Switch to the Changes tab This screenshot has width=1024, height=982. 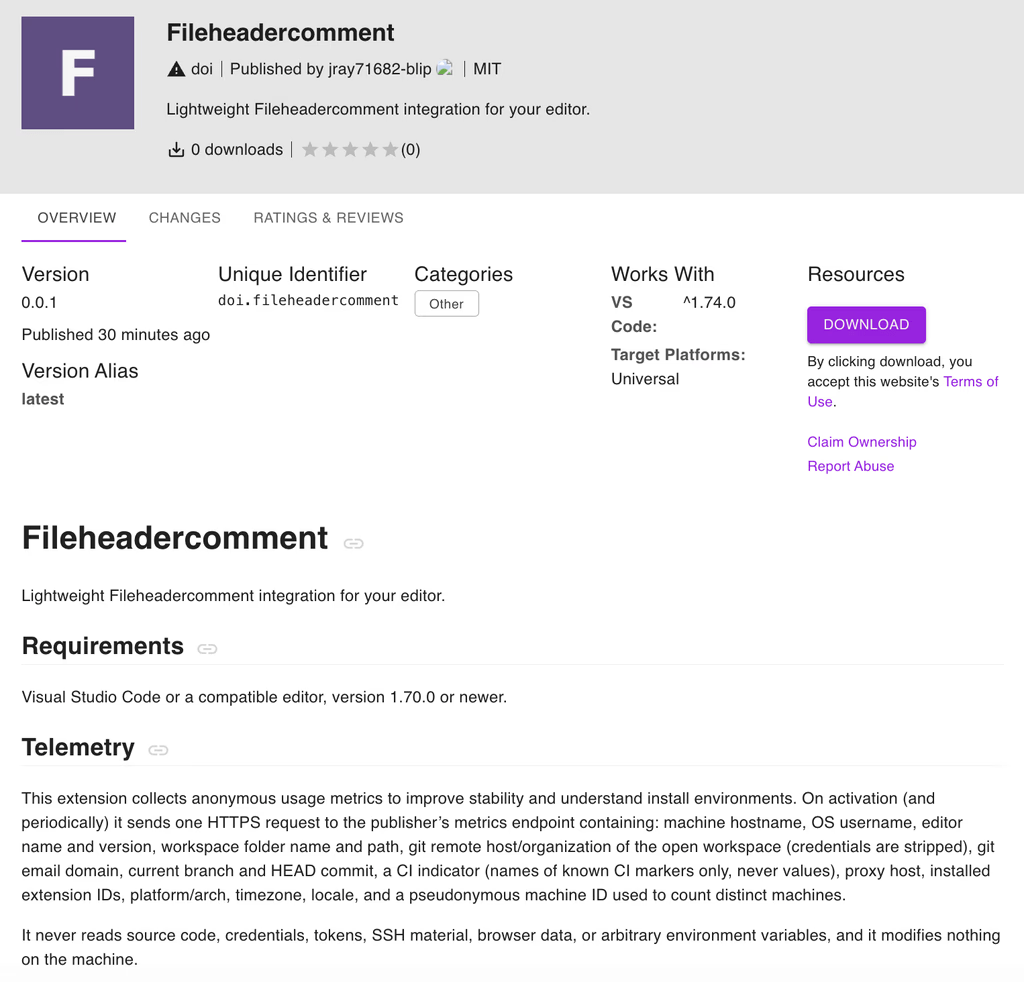coord(185,218)
